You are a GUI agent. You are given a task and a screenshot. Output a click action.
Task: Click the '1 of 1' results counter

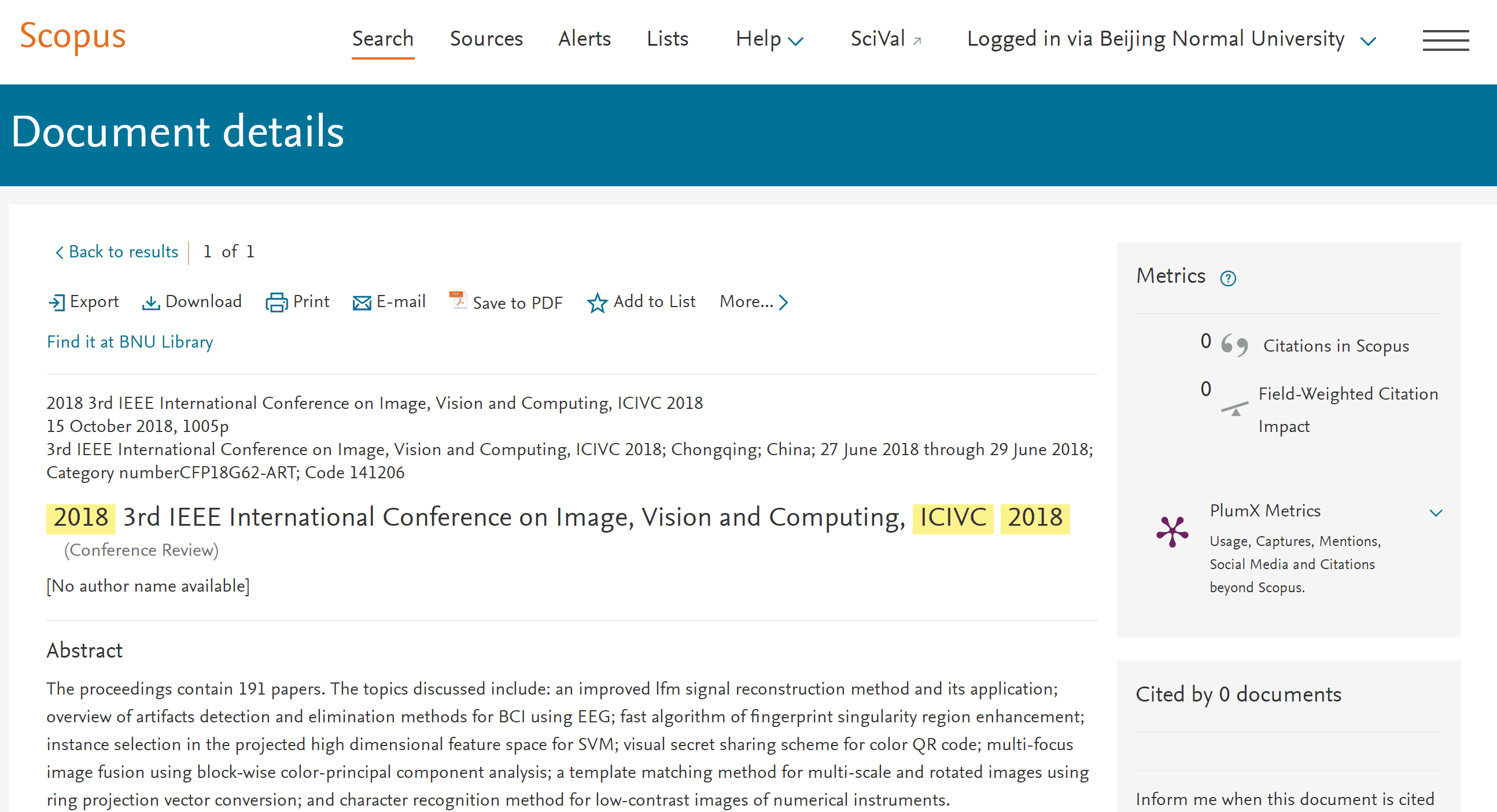tap(228, 252)
